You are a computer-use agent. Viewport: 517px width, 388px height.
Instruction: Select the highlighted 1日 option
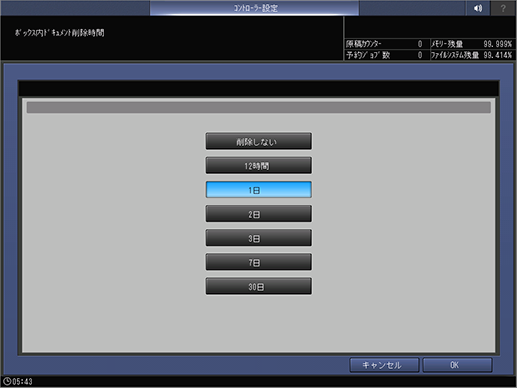pos(259,190)
